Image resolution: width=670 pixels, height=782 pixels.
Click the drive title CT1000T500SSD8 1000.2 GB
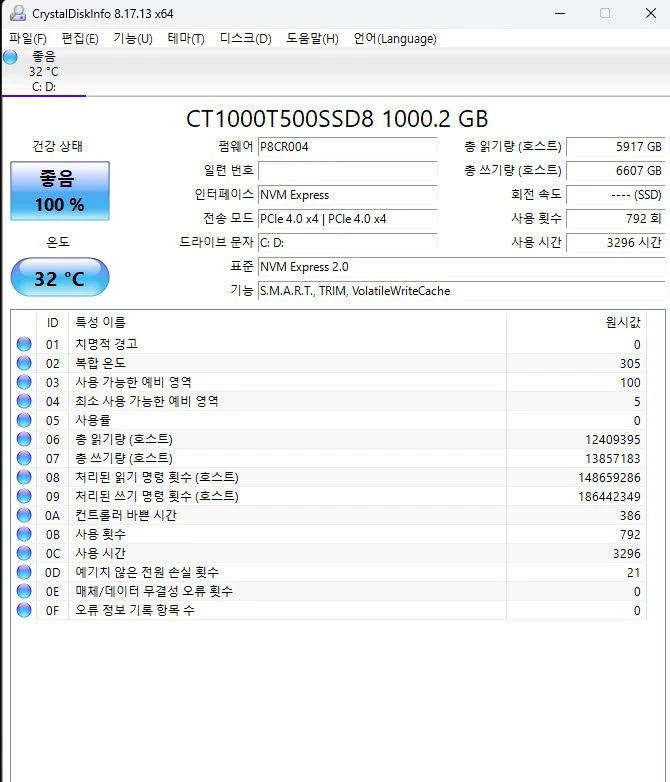point(337,119)
